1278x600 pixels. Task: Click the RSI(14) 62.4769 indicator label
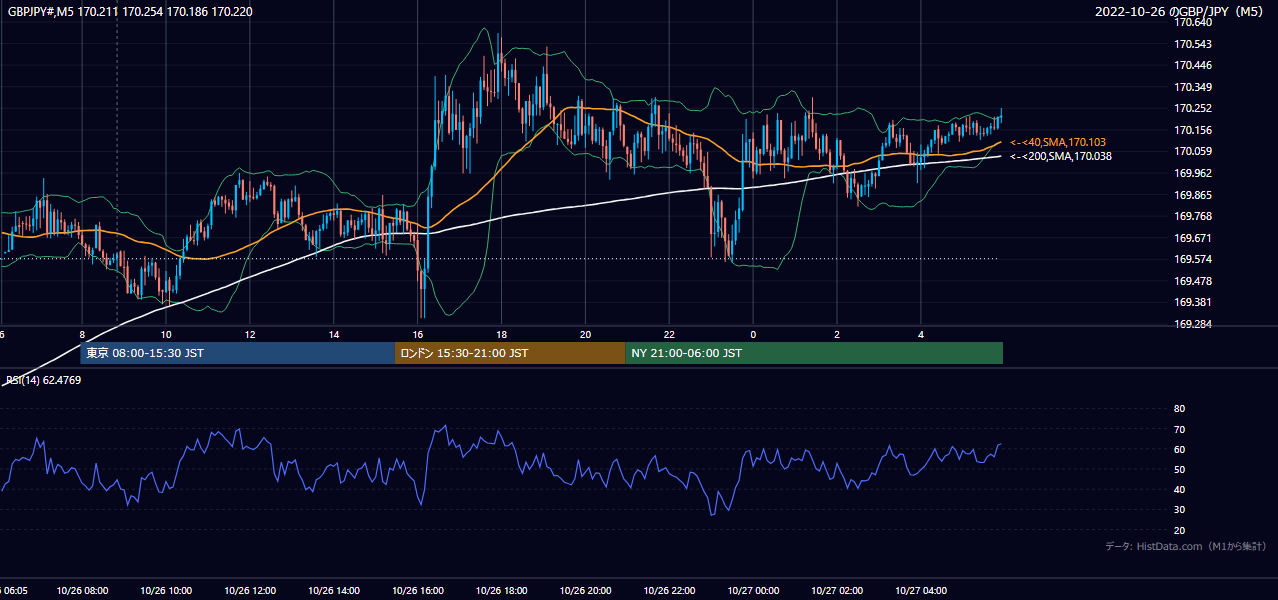pyautogui.click(x=44, y=380)
